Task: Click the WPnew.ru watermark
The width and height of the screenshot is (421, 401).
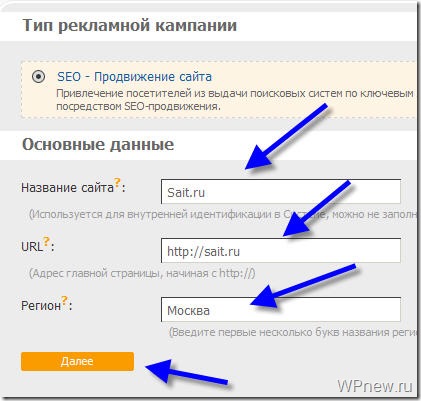Action: [x=375, y=386]
